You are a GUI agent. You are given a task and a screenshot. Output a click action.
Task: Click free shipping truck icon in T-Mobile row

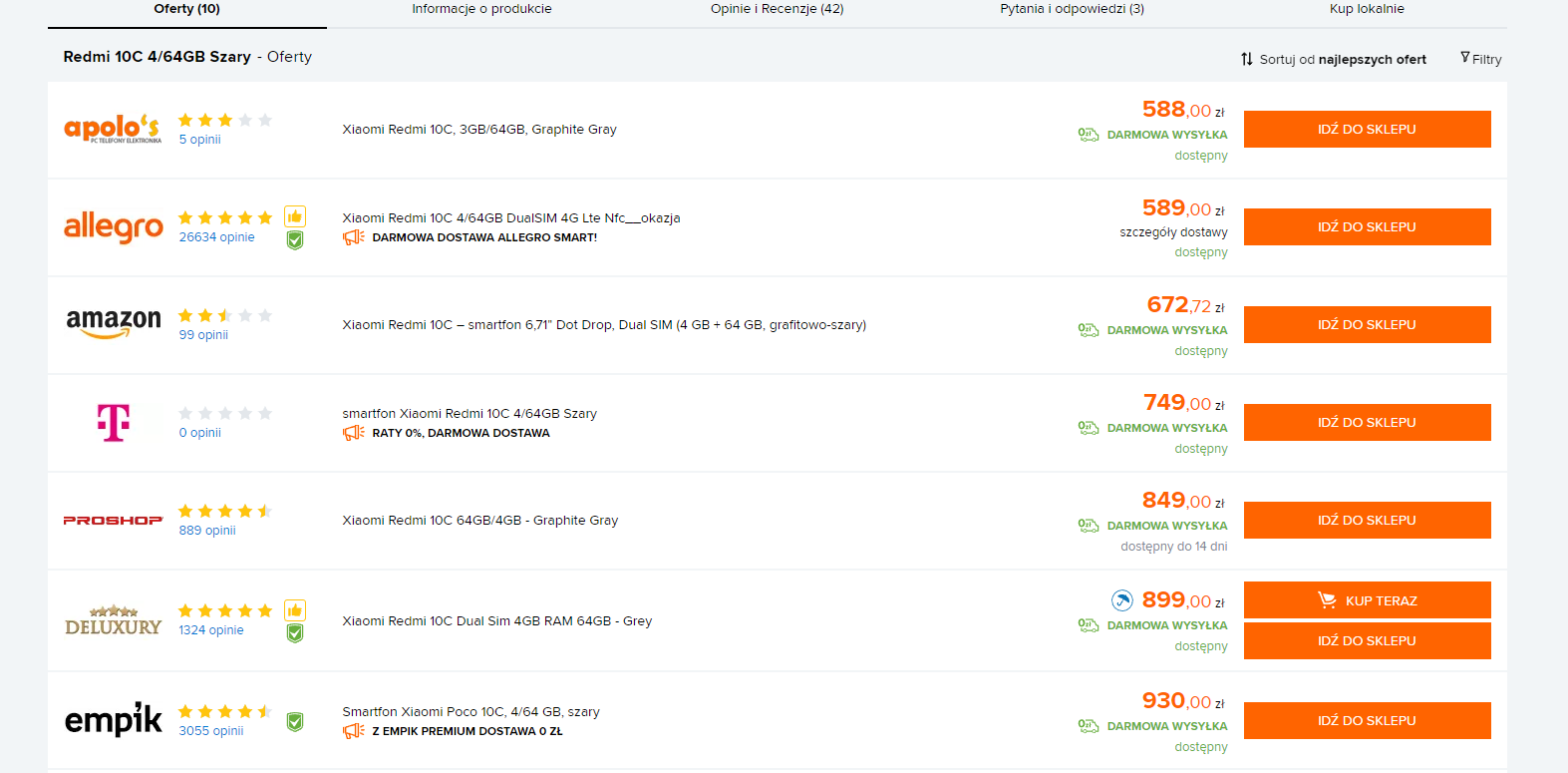point(1089,428)
